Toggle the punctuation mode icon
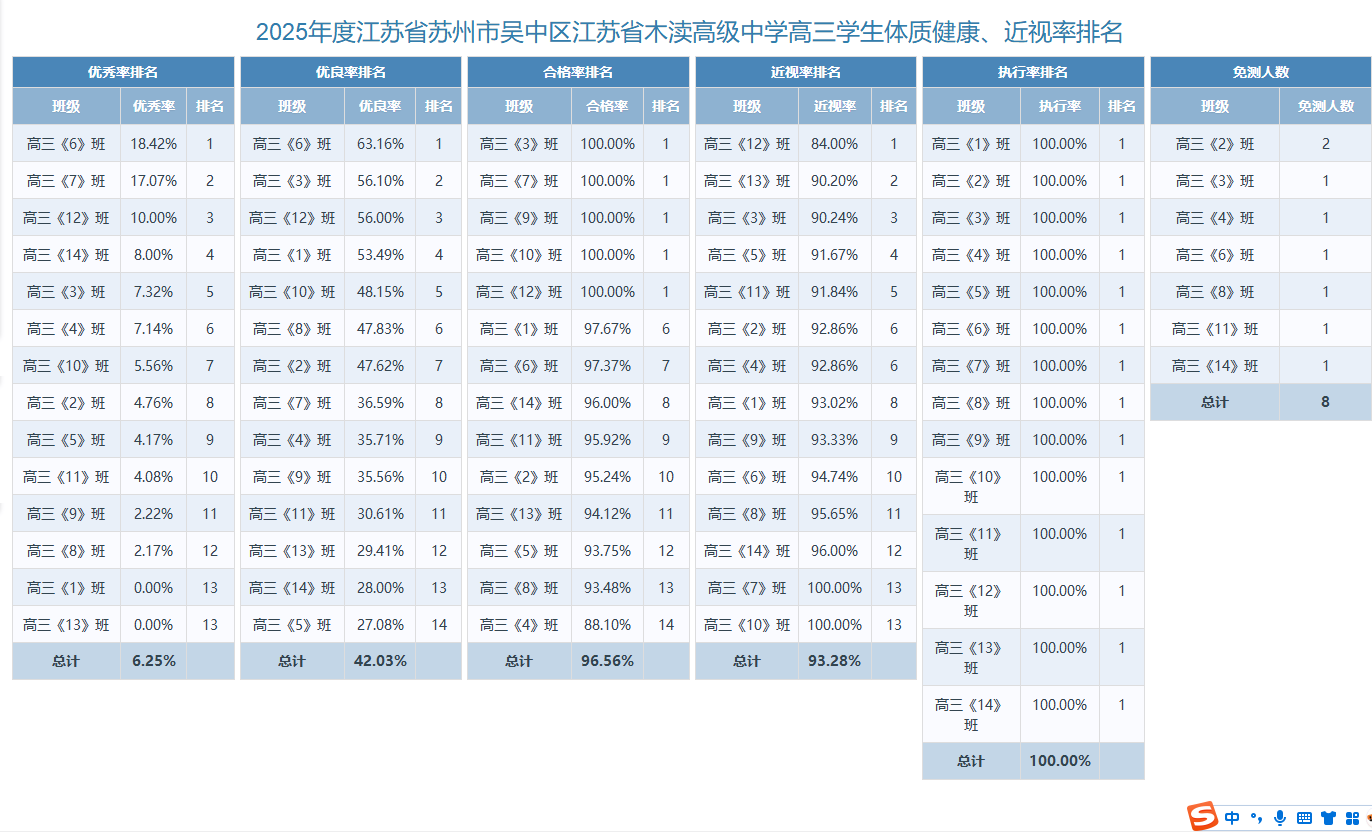The image size is (1372, 832). click(x=1257, y=817)
